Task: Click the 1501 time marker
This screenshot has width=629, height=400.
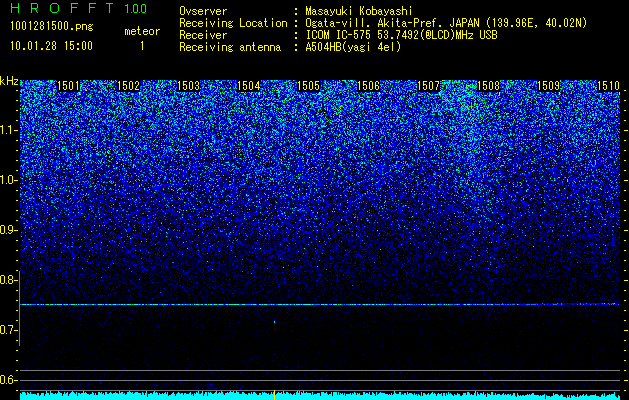Action: tap(69, 86)
